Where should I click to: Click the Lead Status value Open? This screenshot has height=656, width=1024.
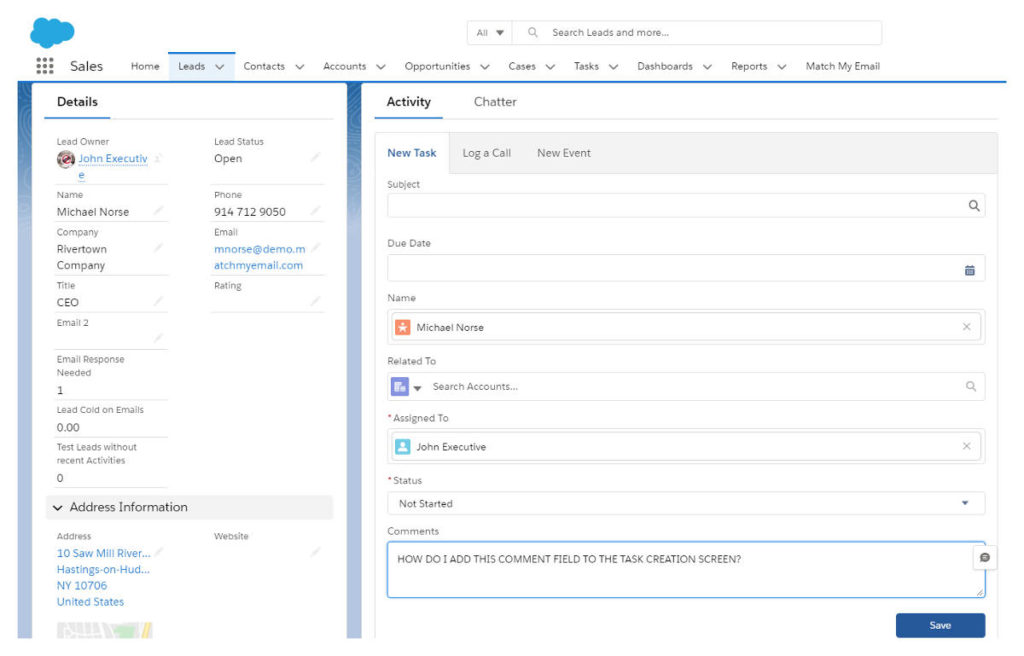(x=228, y=159)
